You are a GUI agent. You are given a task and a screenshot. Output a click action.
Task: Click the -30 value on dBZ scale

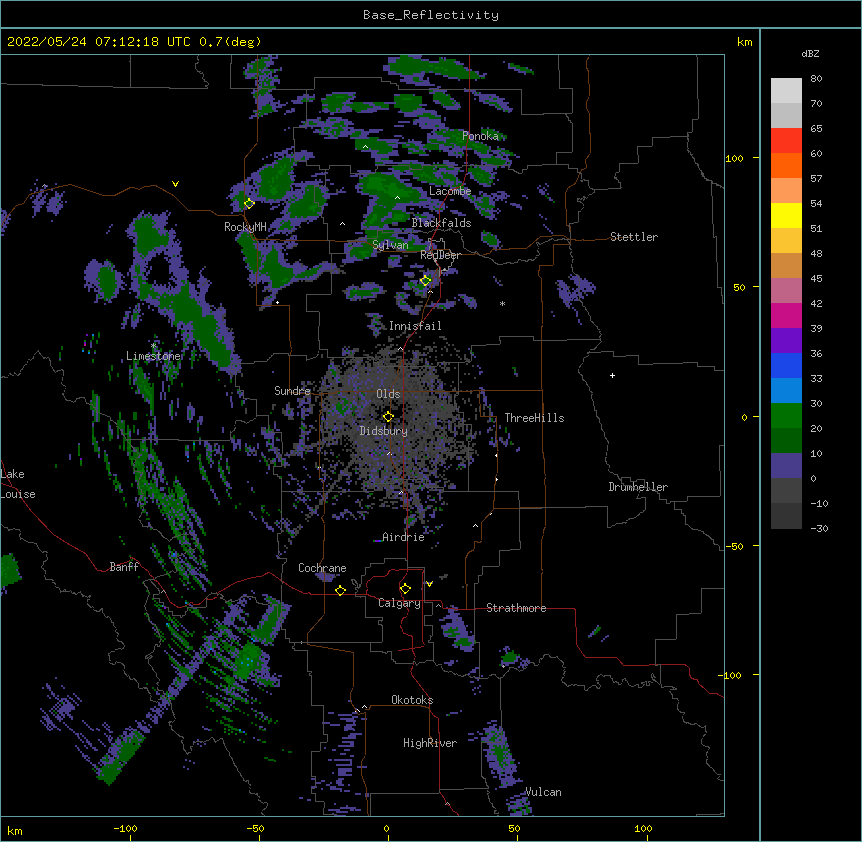pyautogui.click(x=819, y=528)
